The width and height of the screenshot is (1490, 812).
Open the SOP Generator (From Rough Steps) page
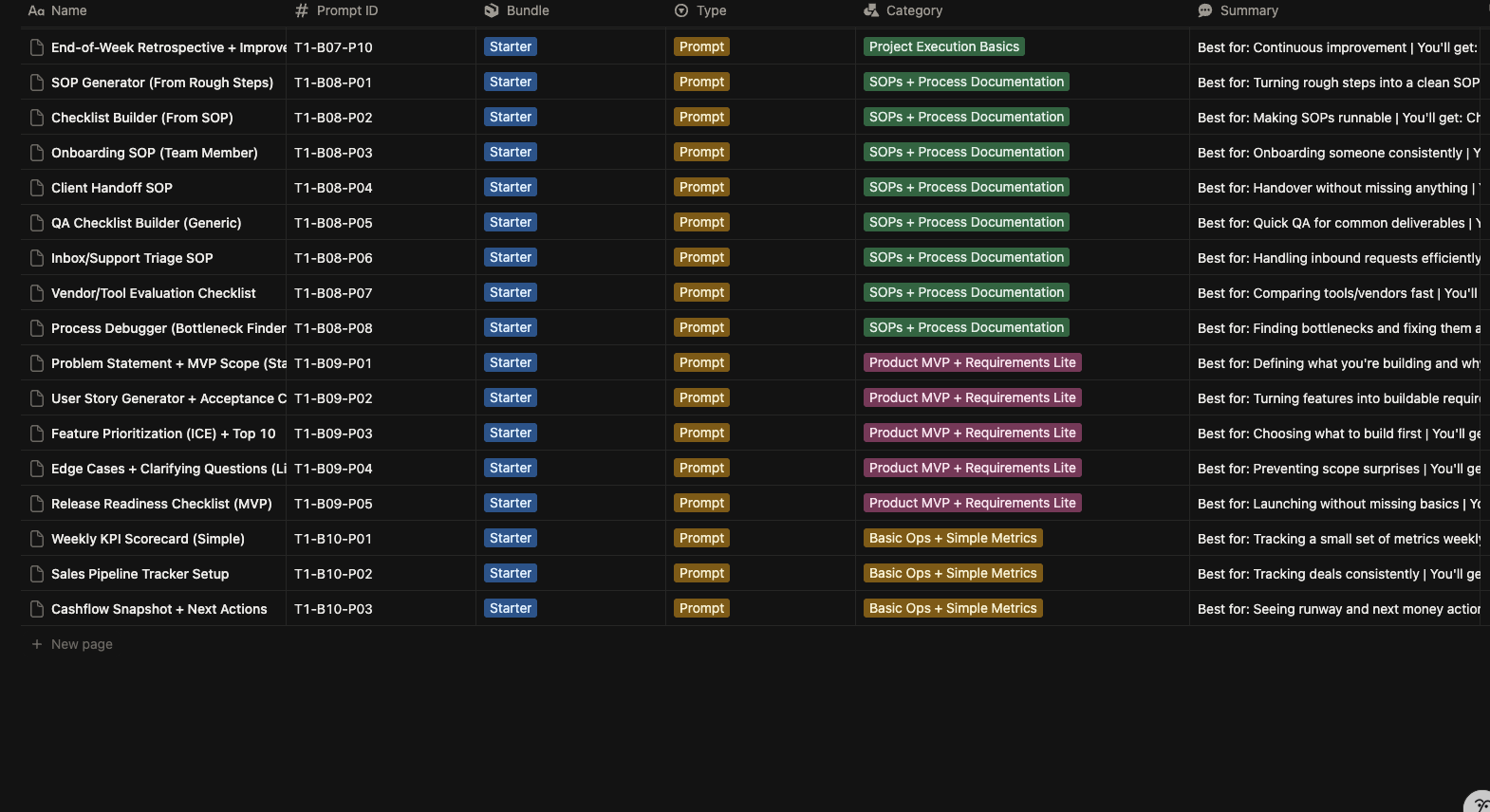pos(162,83)
